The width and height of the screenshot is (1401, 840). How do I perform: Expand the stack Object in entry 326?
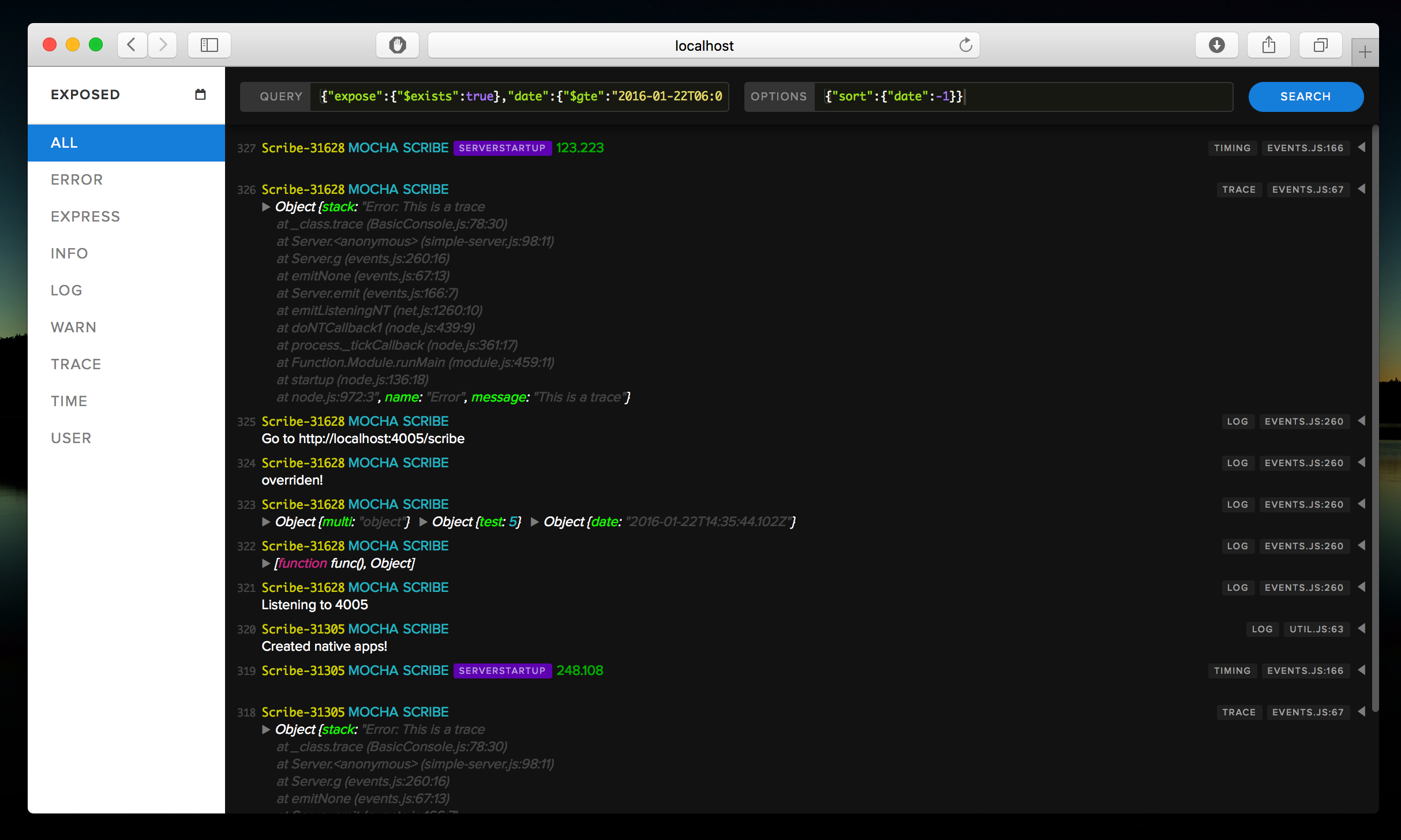point(266,207)
